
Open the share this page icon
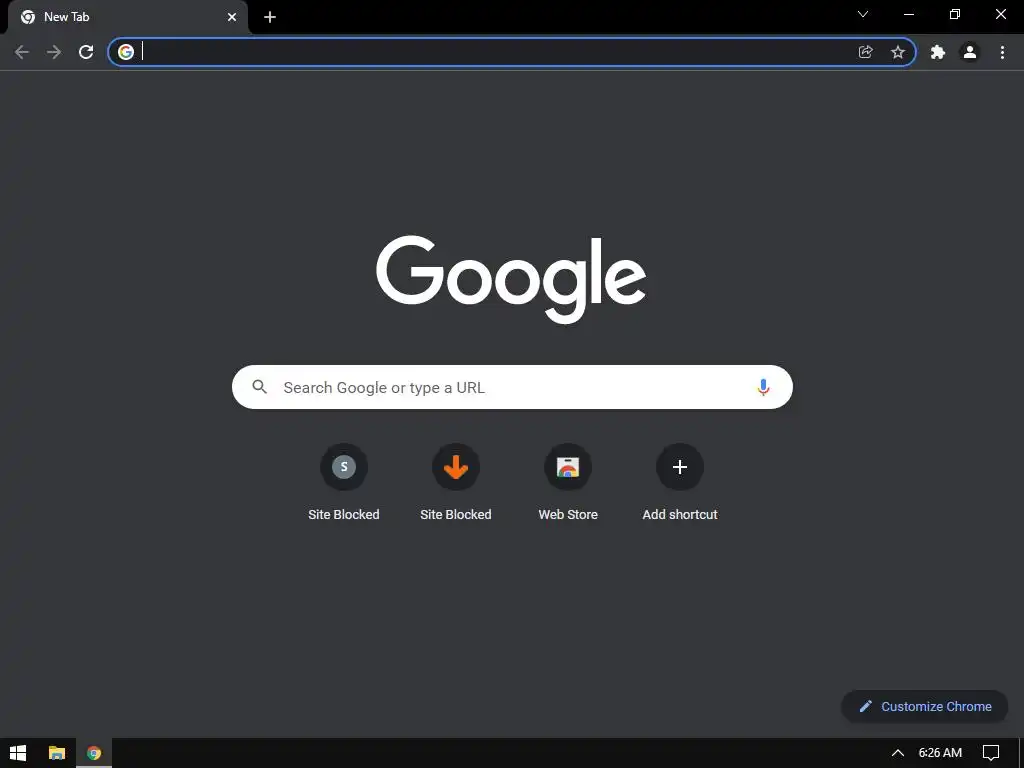pos(866,52)
